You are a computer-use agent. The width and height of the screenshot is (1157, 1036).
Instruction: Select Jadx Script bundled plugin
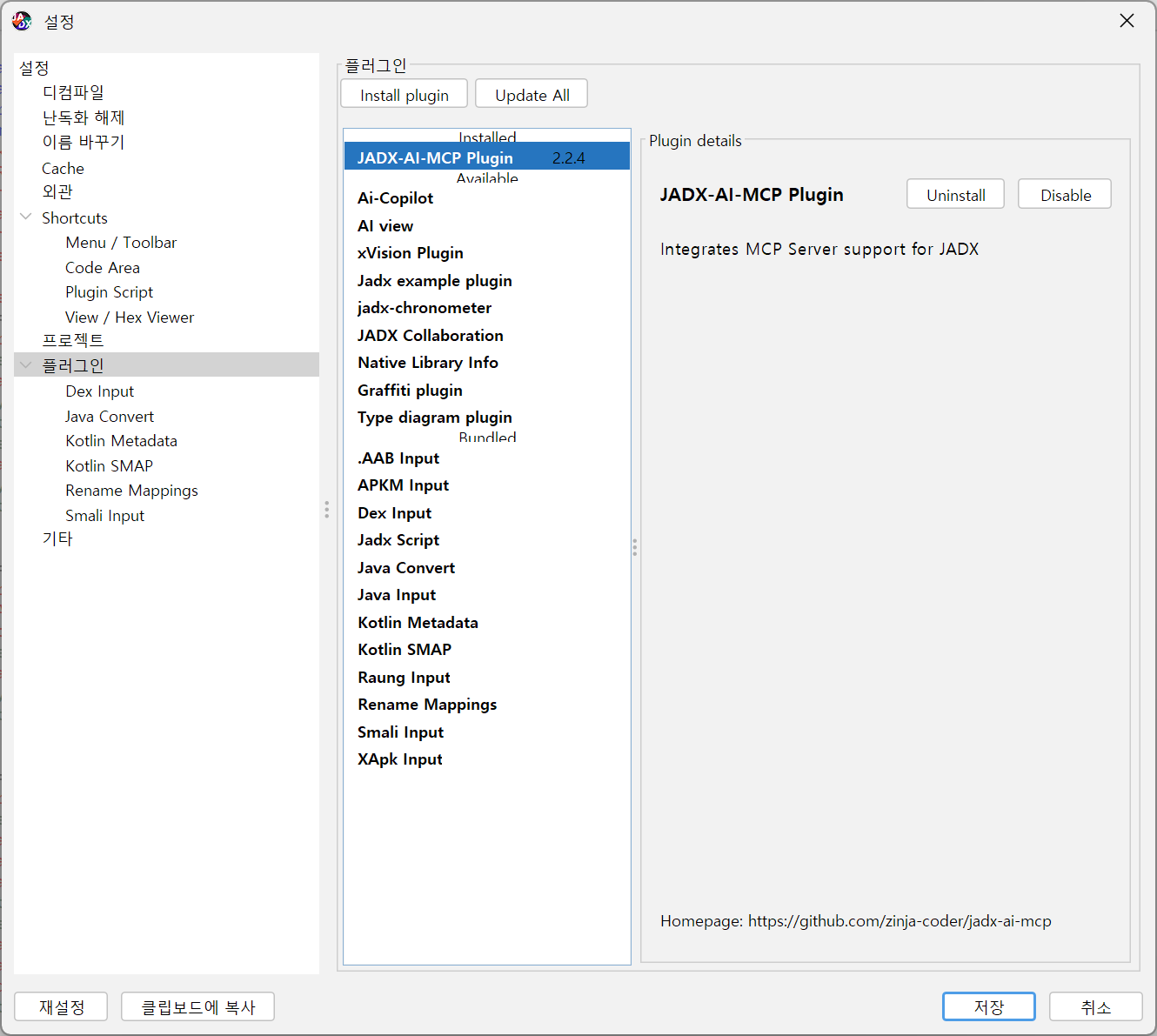point(486,540)
